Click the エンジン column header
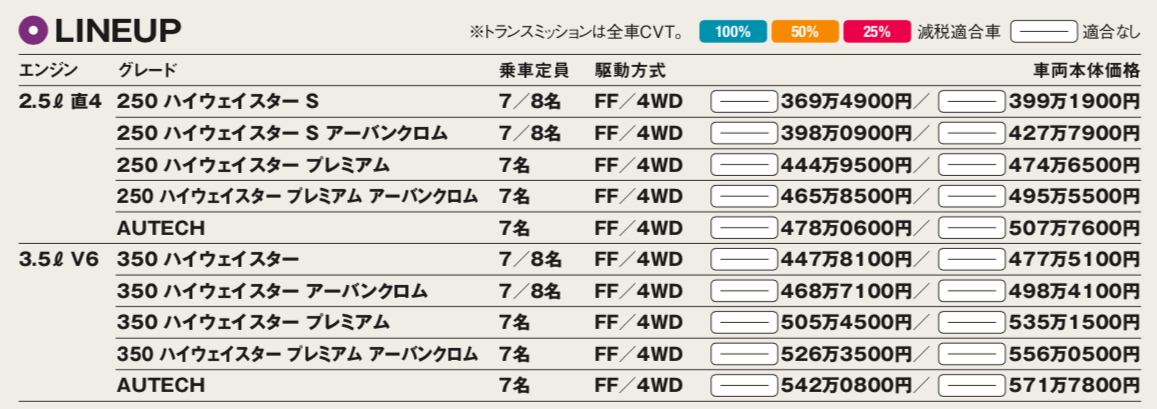1157x409 pixels. click(x=49, y=71)
